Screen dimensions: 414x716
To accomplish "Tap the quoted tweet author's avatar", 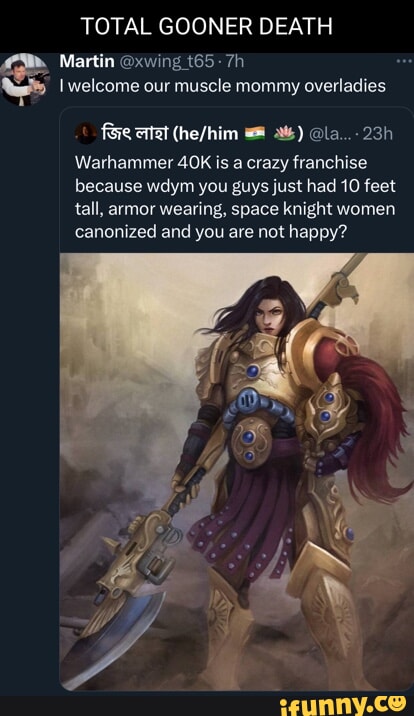I will 85,133.
